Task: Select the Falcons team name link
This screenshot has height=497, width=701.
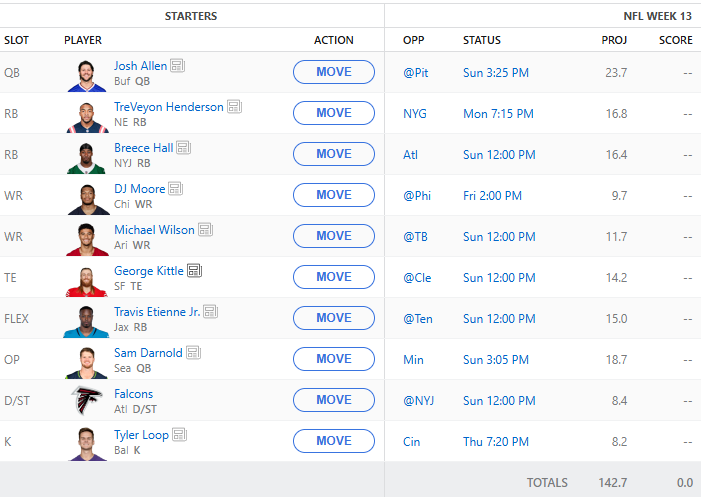Action: tap(133, 394)
